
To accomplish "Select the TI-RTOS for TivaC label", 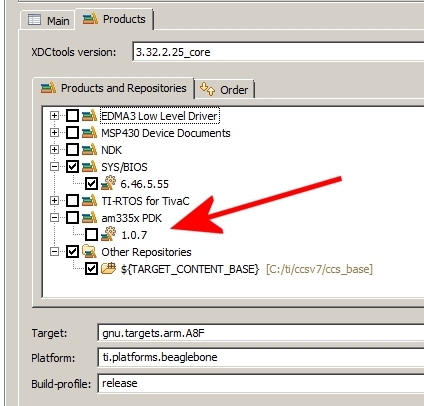I will tap(145, 201).
